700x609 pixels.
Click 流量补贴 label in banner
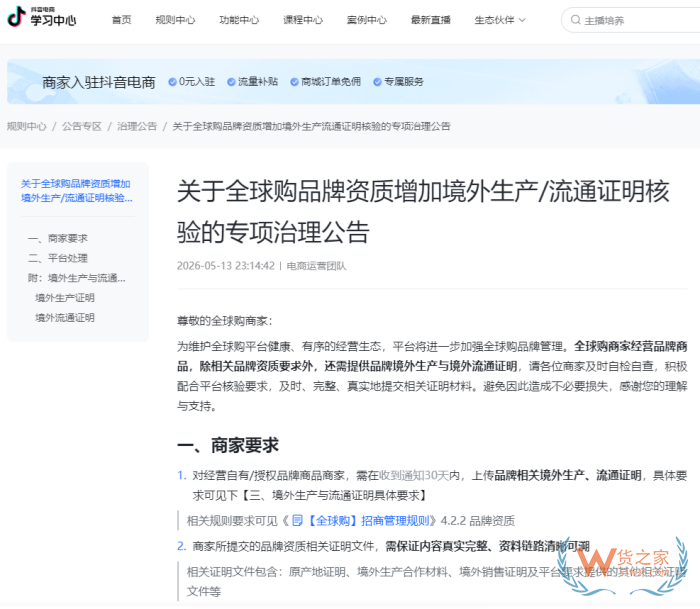click(x=258, y=82)
